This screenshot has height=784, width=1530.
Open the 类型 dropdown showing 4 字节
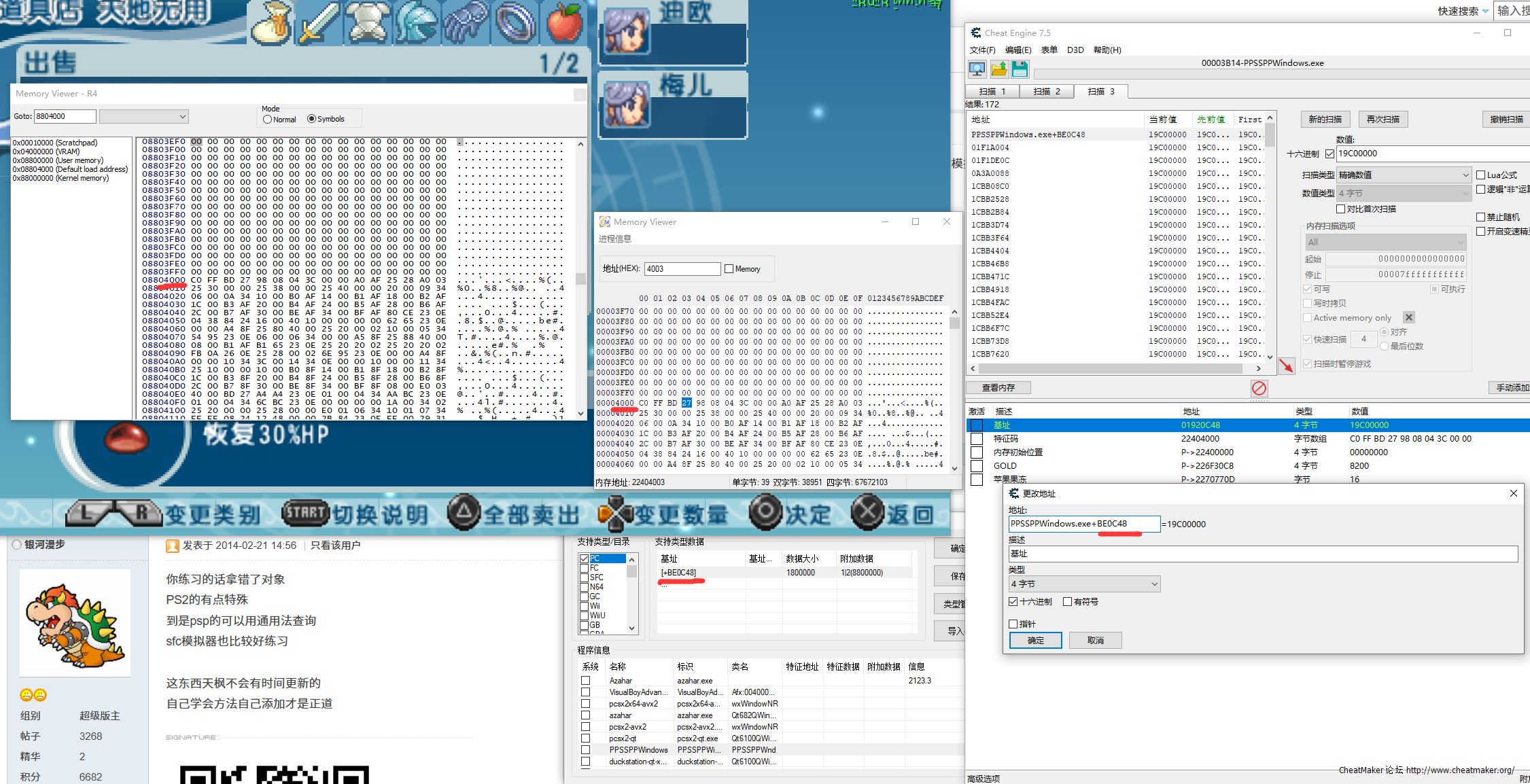click(x=1084, y=584)
